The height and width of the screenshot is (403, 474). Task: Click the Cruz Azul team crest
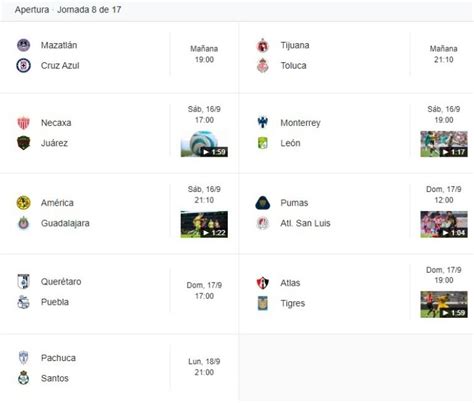(x=23, y=65)
